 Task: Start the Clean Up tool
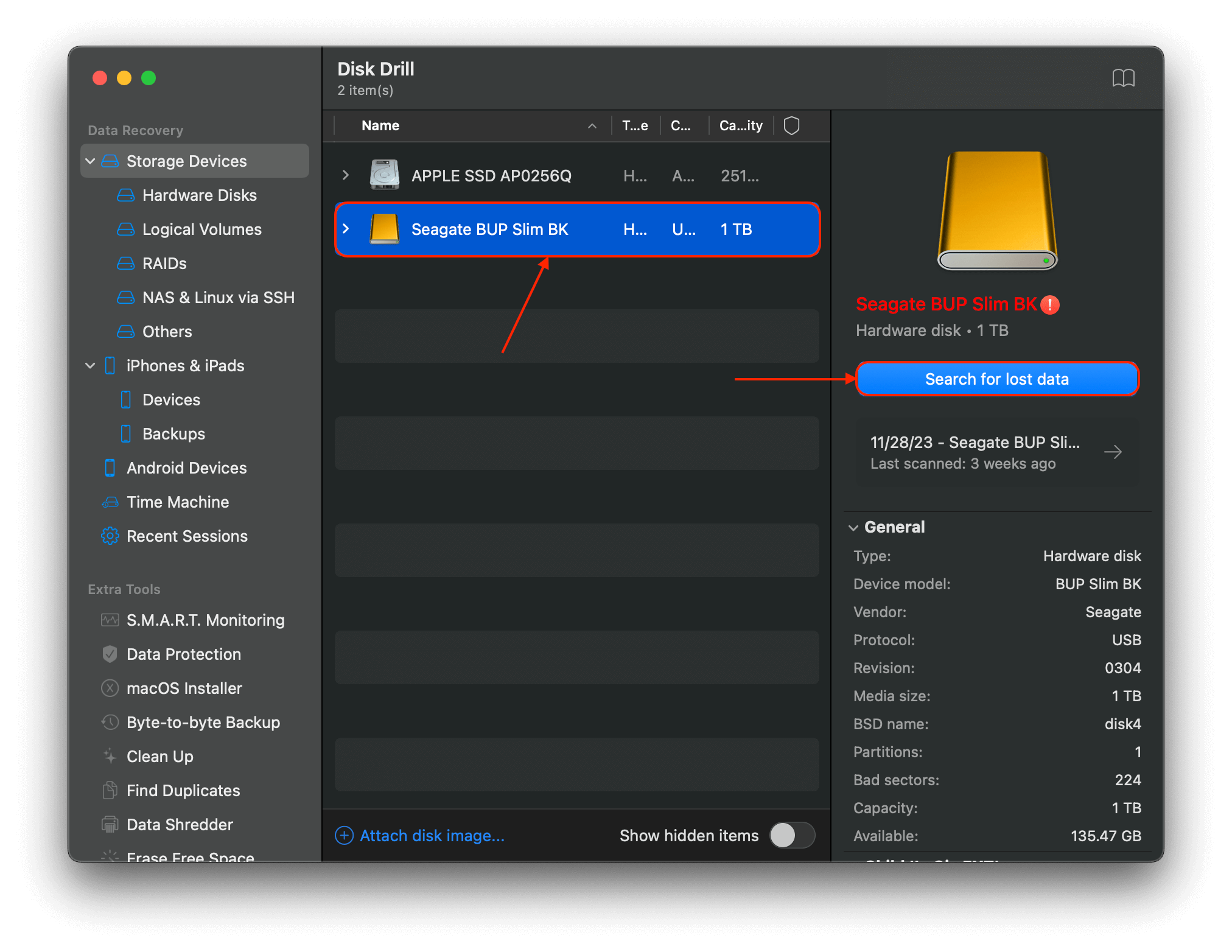coord(160,756)
